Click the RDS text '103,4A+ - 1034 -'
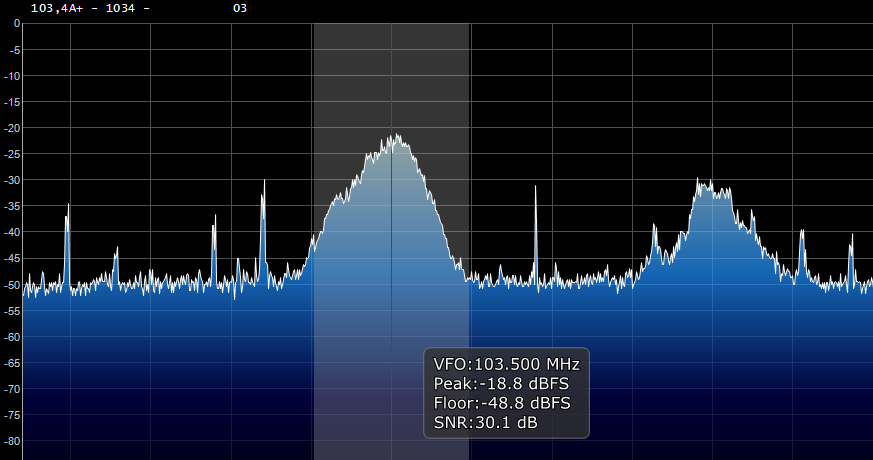This screenshot has height=460, width=873. pyautogui.click(x=90, y=8)
